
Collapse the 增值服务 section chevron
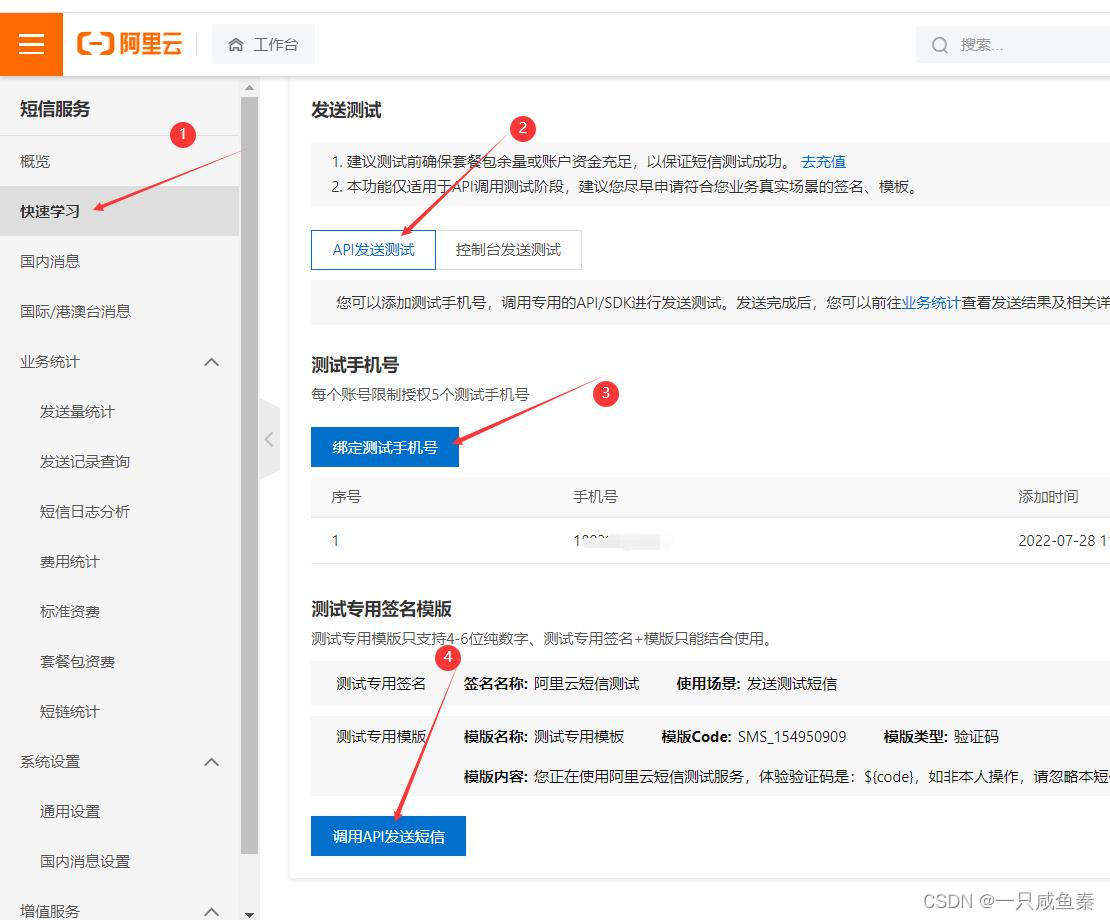pyautogui.click(x=211, y=912)
